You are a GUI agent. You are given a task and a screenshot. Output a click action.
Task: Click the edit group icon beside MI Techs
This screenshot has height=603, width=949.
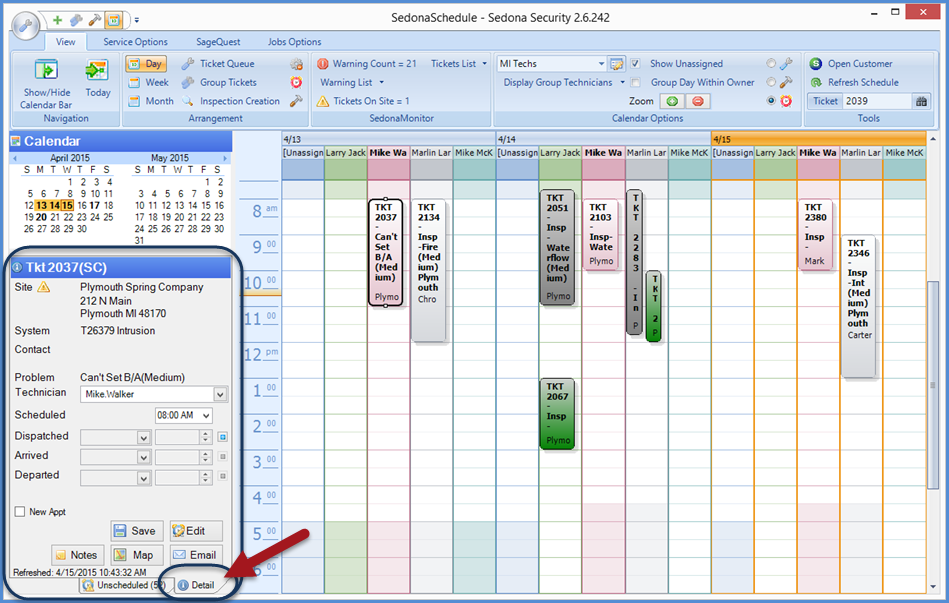click(x=616, y=64)
